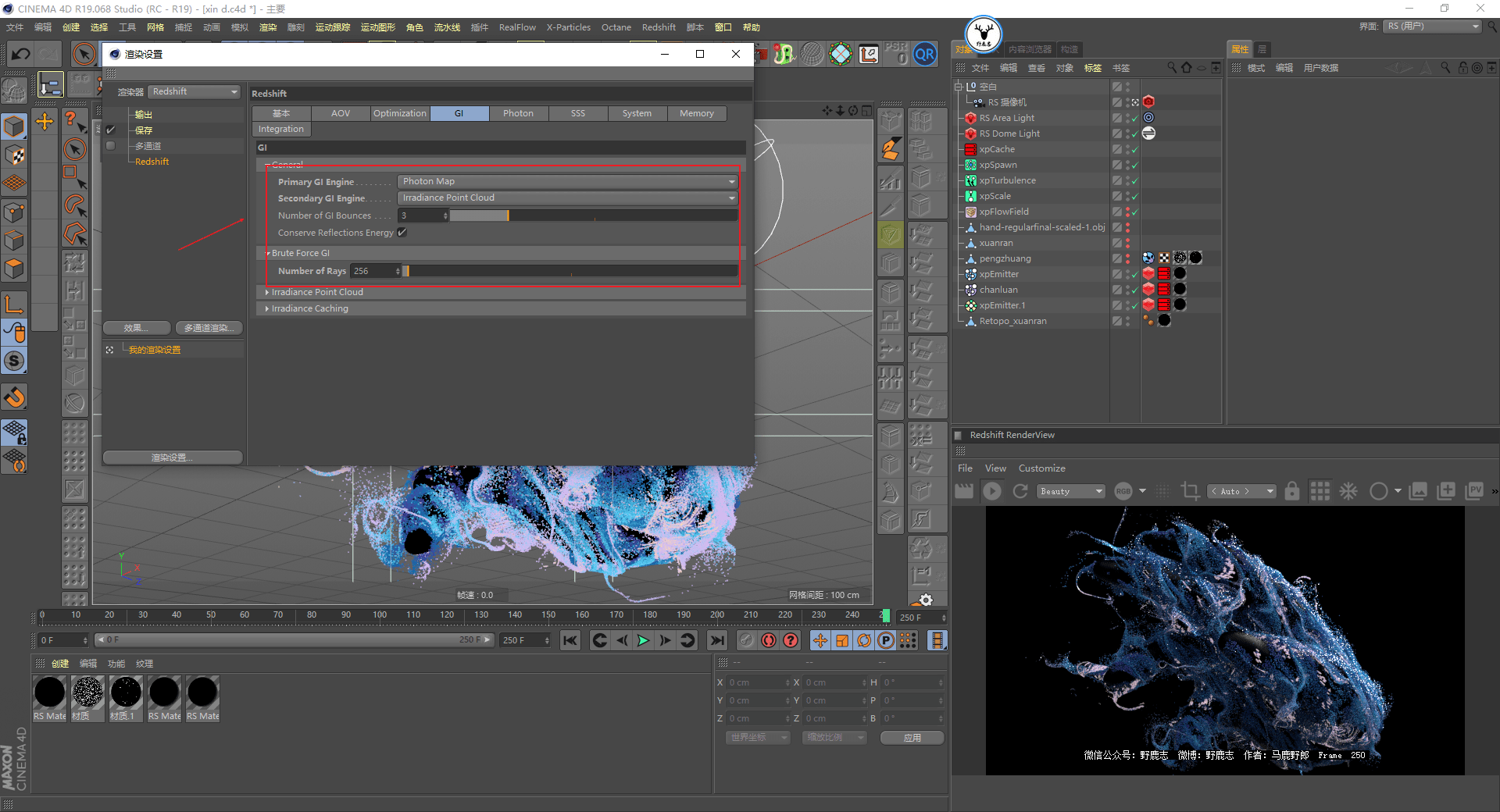This screenshot has height=812, width=1500.
Task: Click the undo arrow icon
Action: tap(21, 54)
